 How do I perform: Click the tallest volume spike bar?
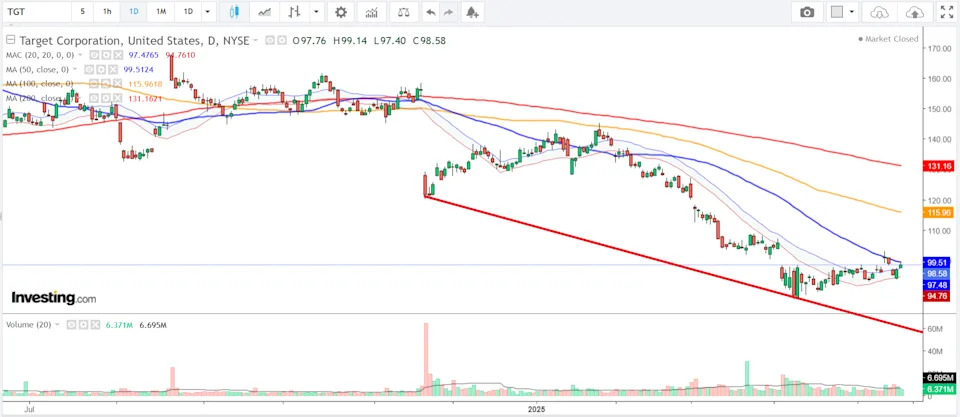pos(426,359)
